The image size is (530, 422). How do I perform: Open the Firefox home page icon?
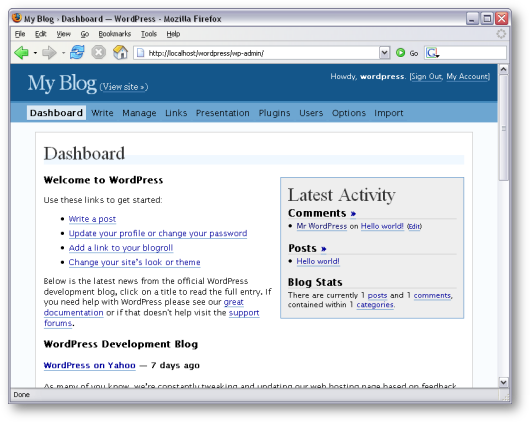coord(120,52)
